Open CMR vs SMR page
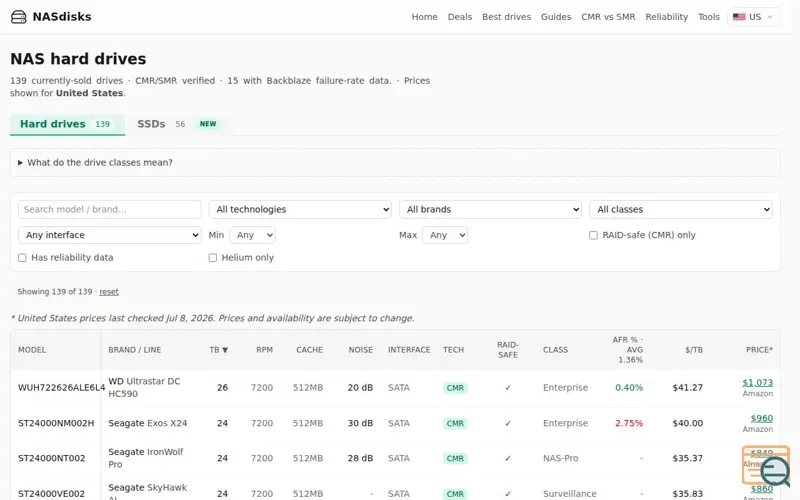800x500 pixels. (x=608, y=17)
